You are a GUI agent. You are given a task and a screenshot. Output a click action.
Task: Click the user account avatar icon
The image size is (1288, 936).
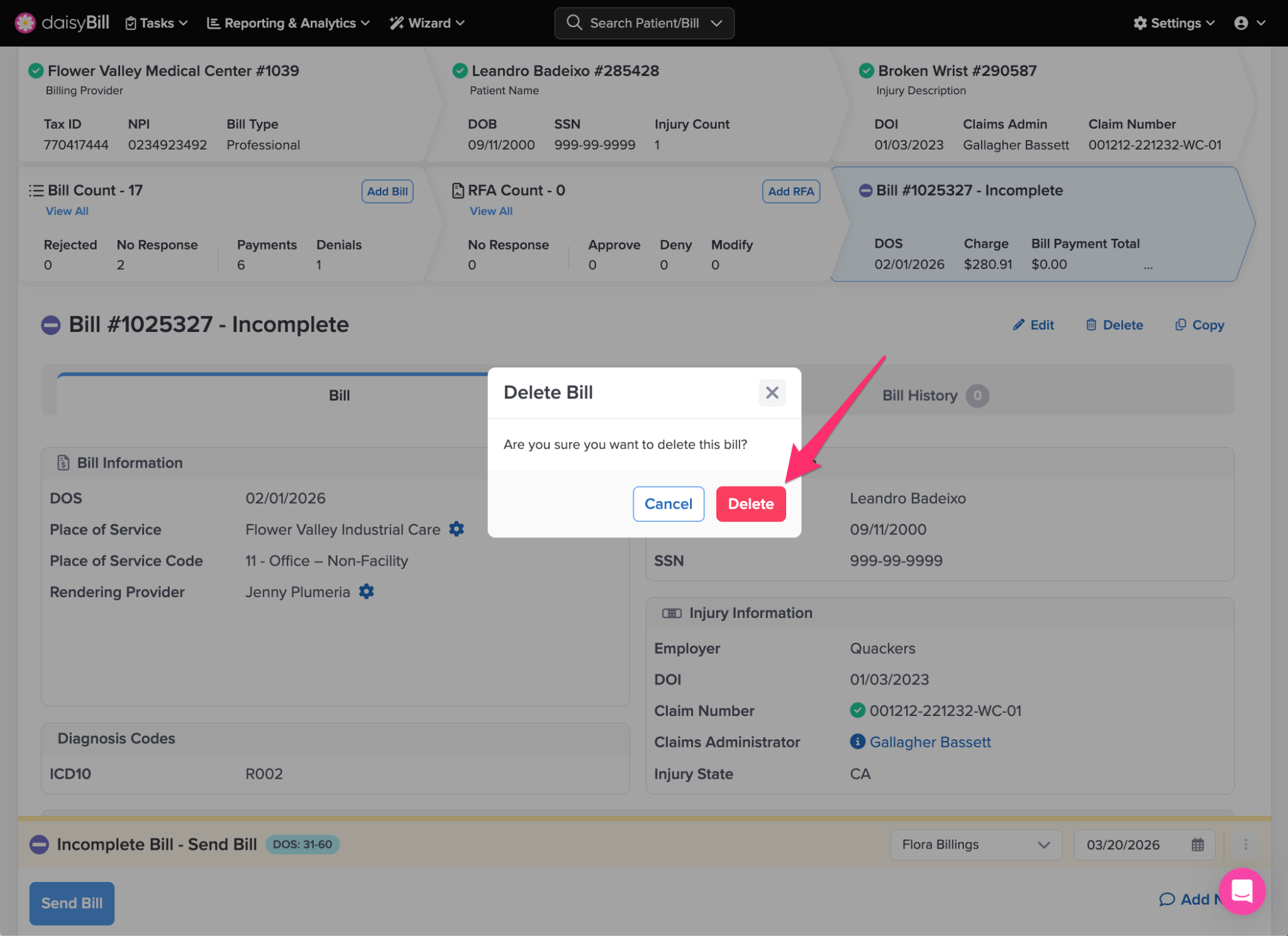click(x=1241, y=23)
